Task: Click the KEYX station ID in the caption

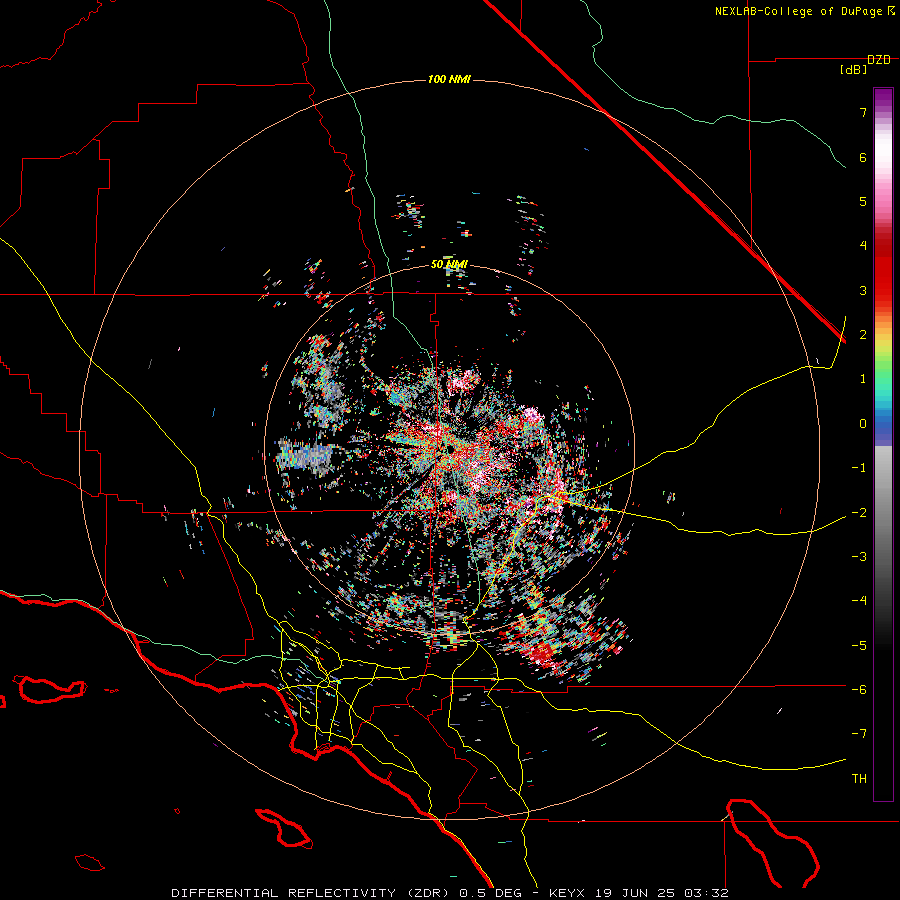Action: [x=567, y=893]
